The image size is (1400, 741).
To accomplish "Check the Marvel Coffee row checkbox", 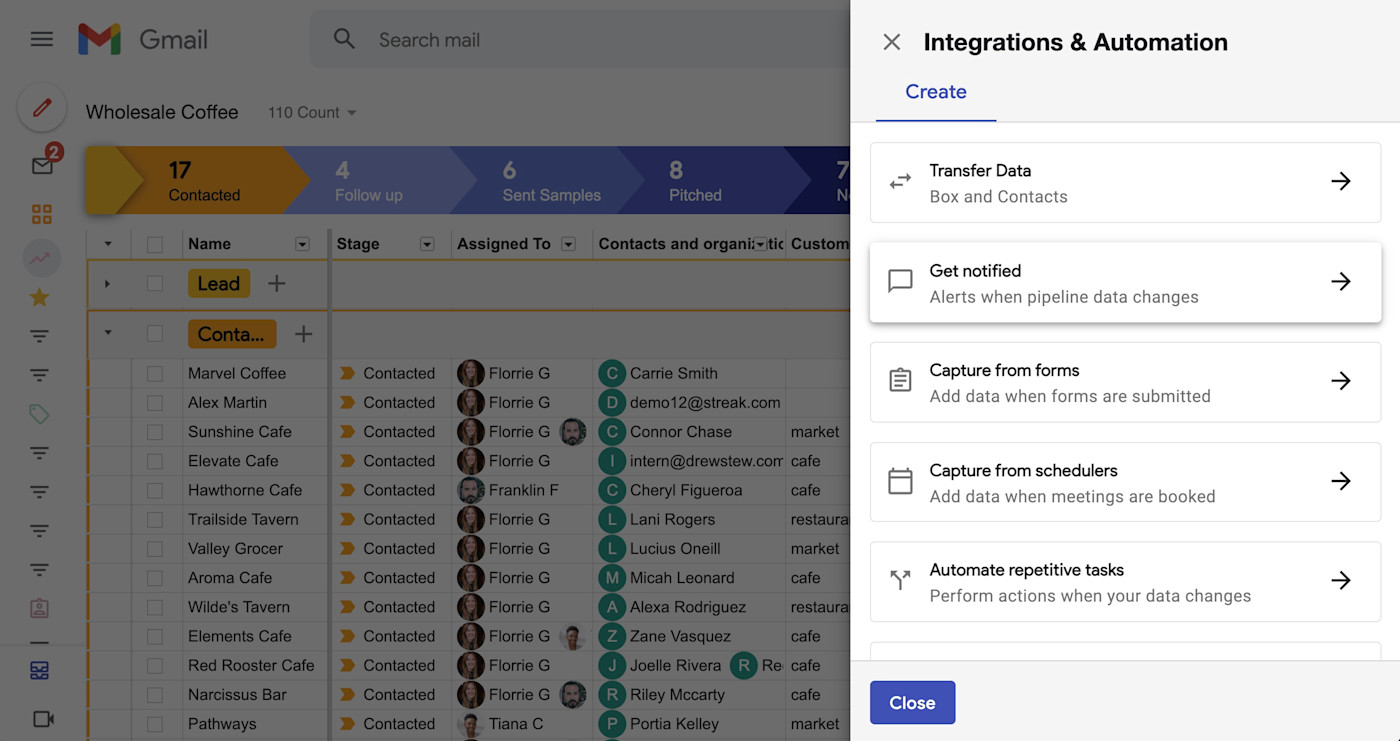I will 155,373.
